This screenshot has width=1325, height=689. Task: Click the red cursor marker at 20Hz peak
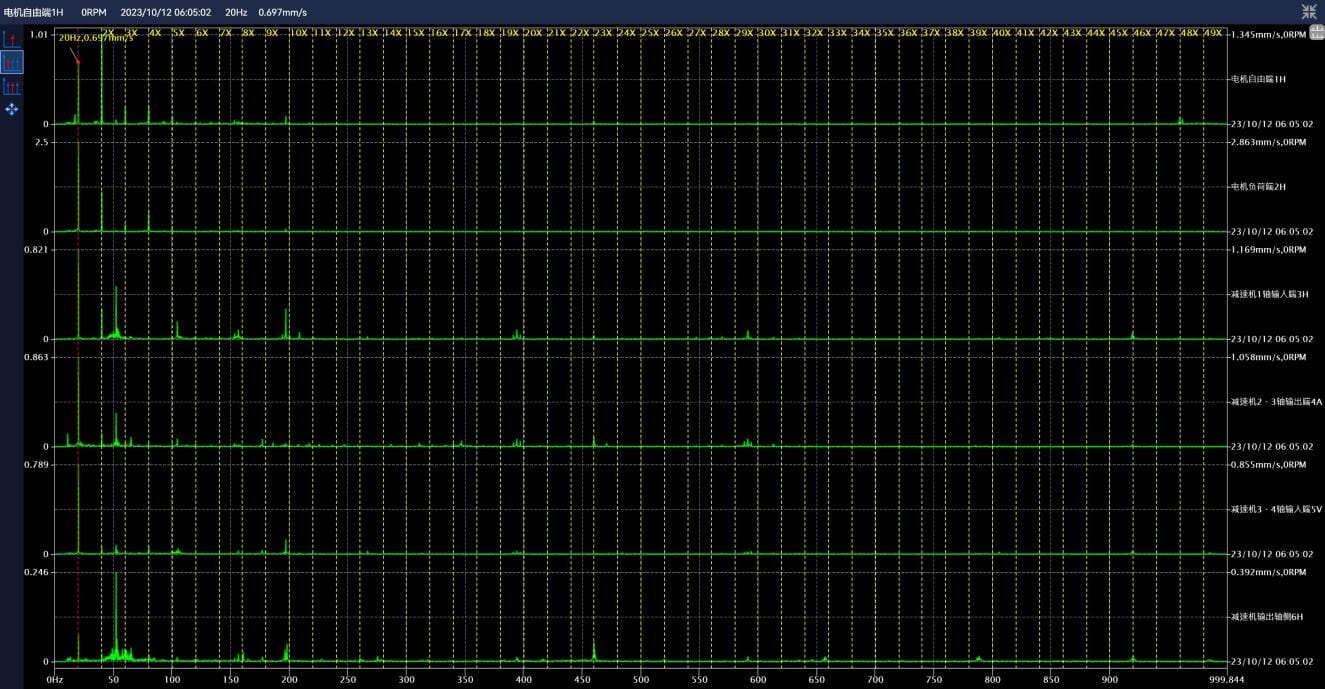point(78,63)
